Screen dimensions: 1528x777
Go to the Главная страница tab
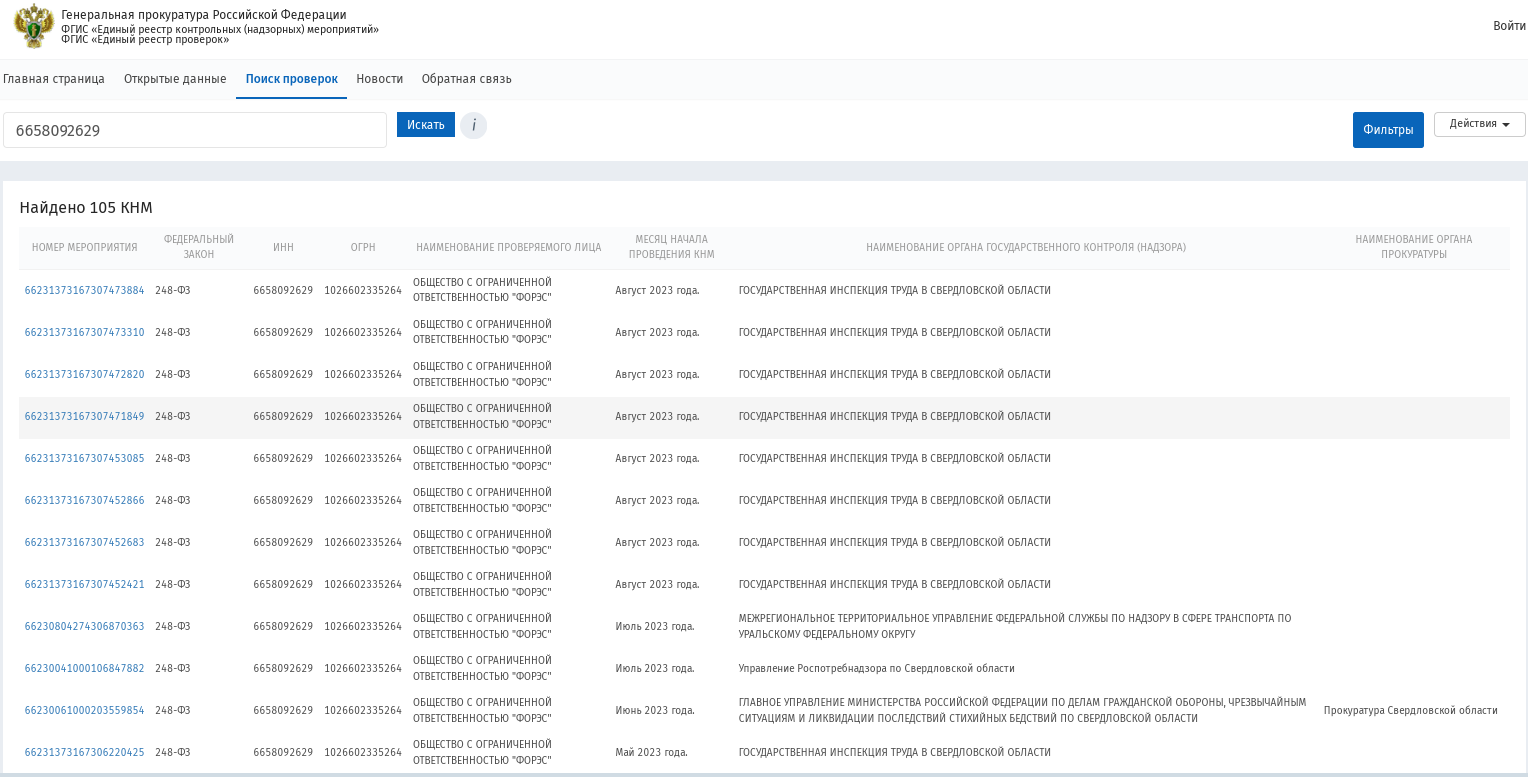coord(54,79)
